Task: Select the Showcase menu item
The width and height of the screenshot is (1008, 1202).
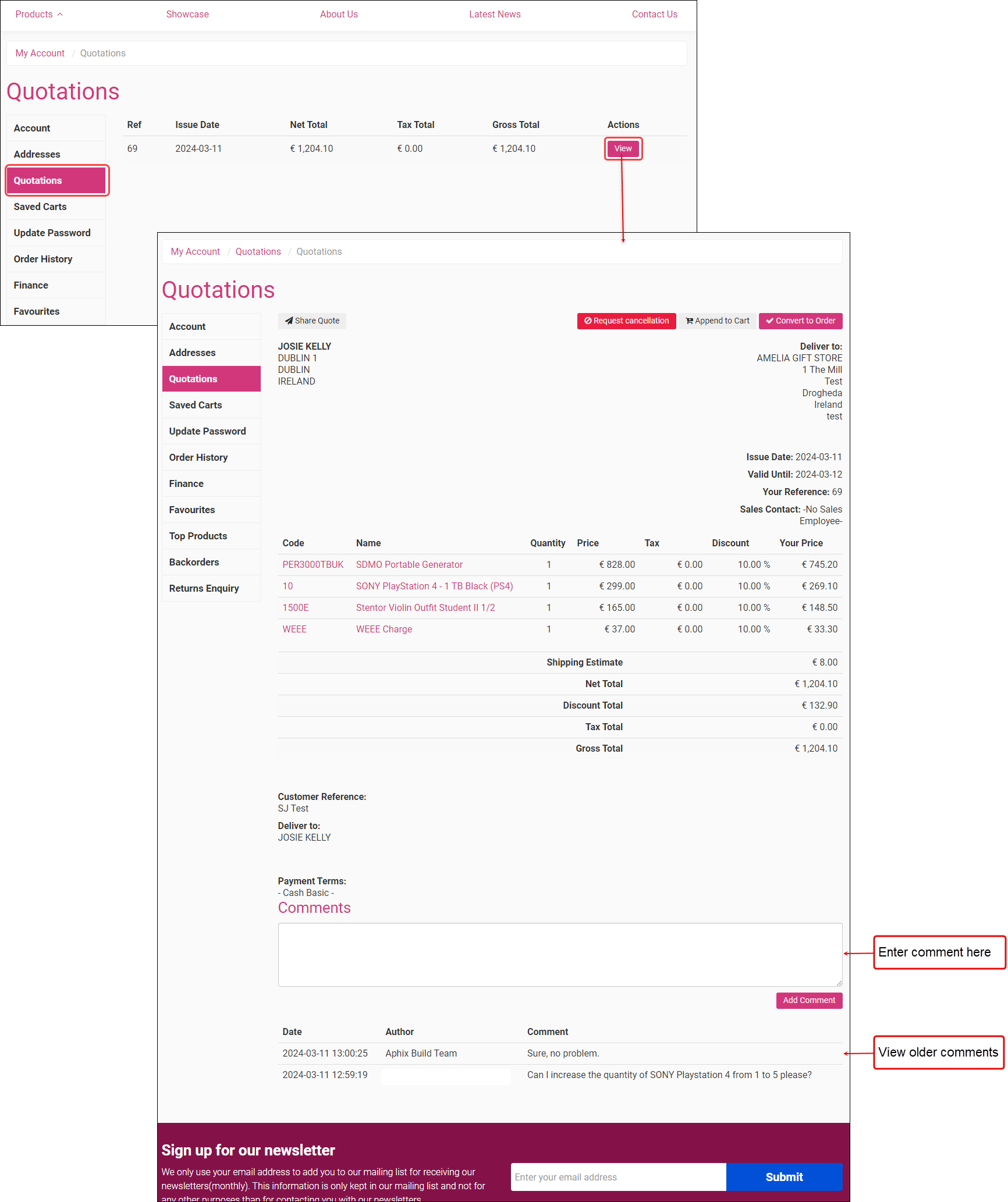Action: (187, 14)
